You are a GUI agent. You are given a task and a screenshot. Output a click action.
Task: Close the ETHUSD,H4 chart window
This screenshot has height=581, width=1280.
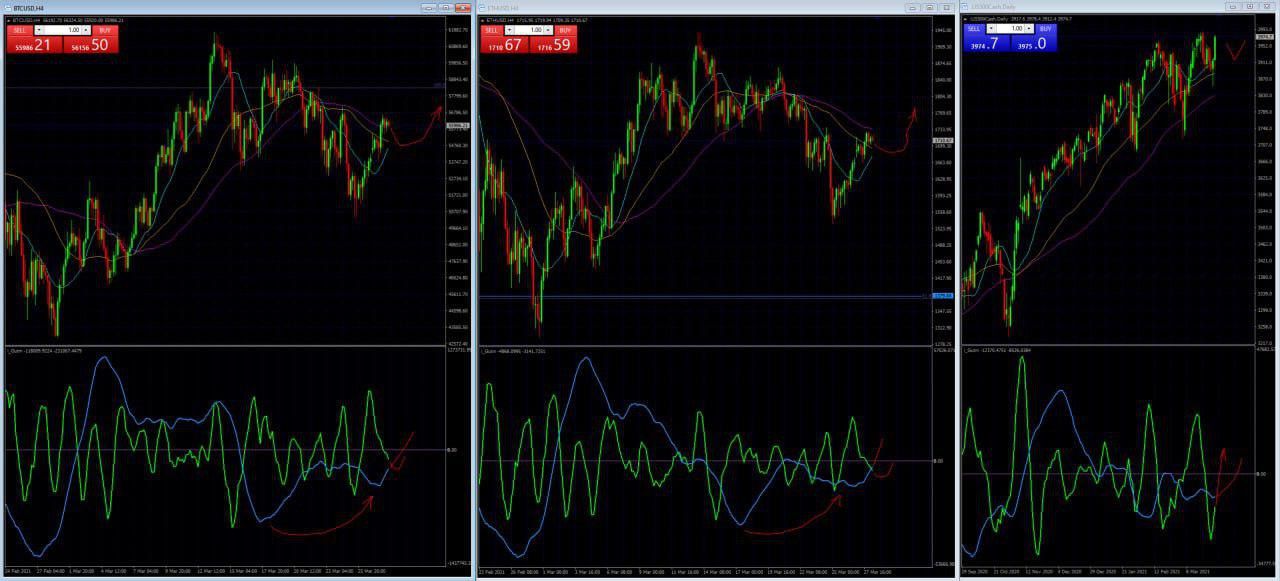tap(947, 7)
